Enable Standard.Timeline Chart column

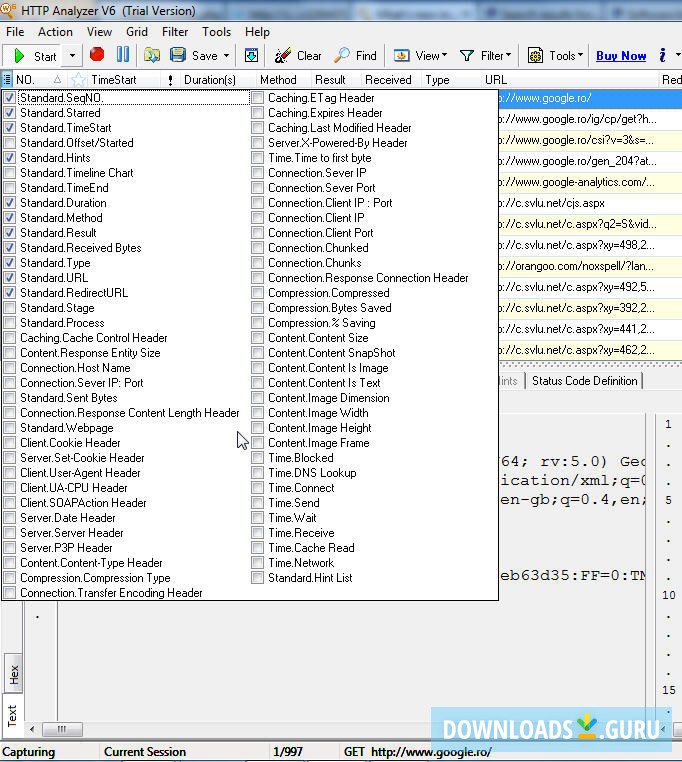[9, 173]
